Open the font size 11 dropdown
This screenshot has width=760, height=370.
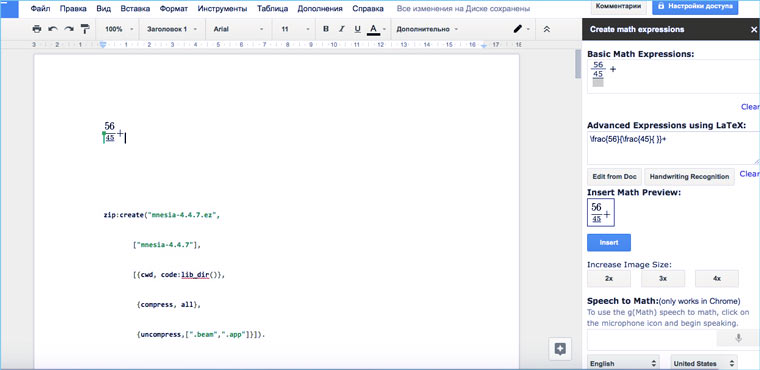pyautogui.click(x=295, y=29)
